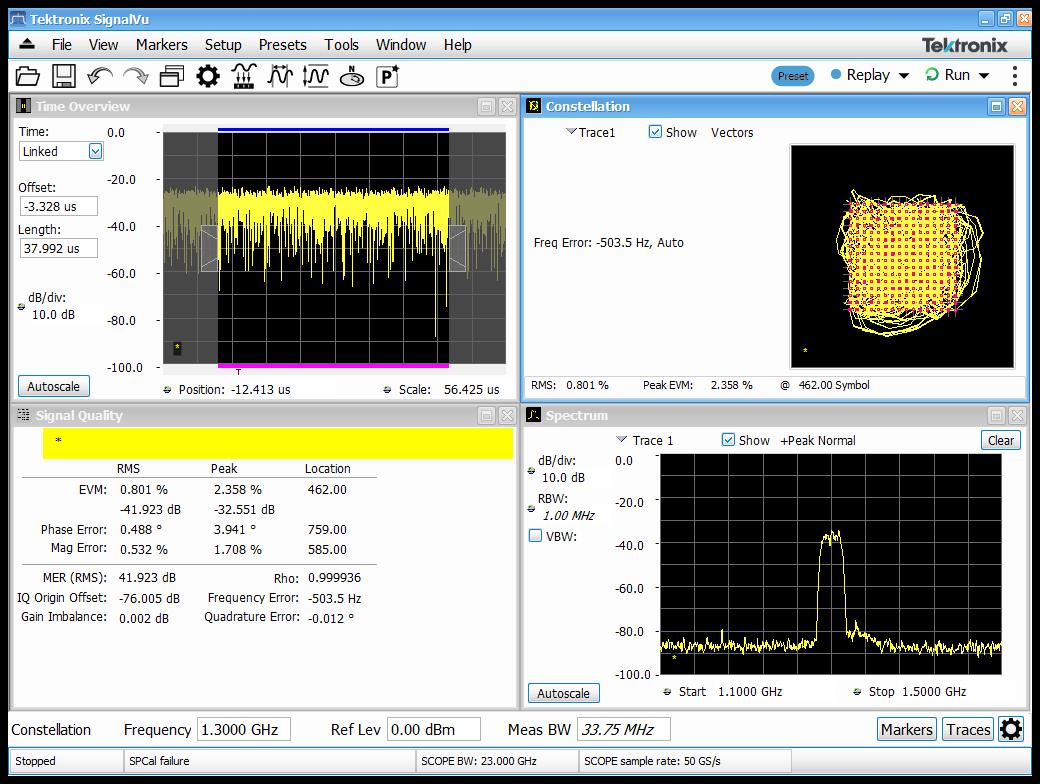Screen dimensions: 1040x784
Task: Adjust the RBW knob control
Action: pos(531,509)
